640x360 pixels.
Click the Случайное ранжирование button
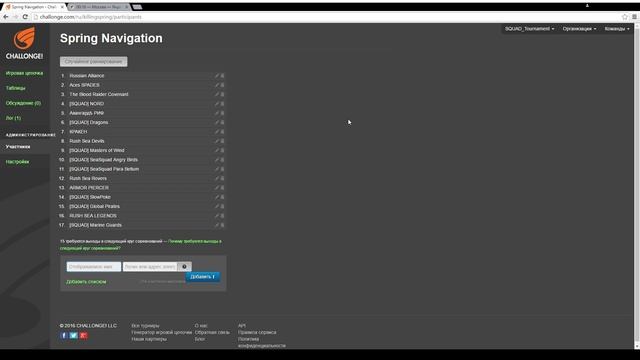(x=93, y=62)
